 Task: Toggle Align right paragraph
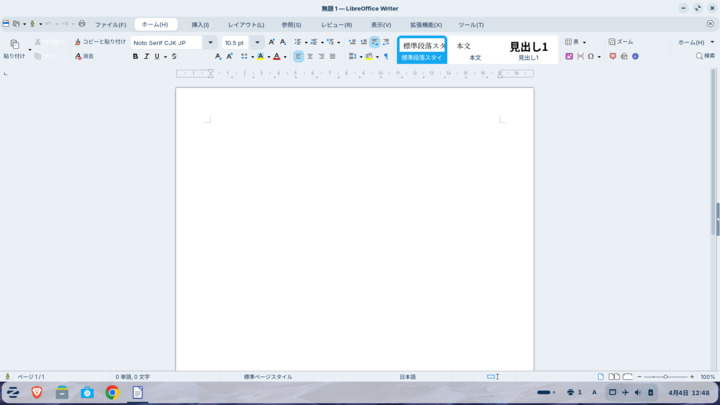321,56
